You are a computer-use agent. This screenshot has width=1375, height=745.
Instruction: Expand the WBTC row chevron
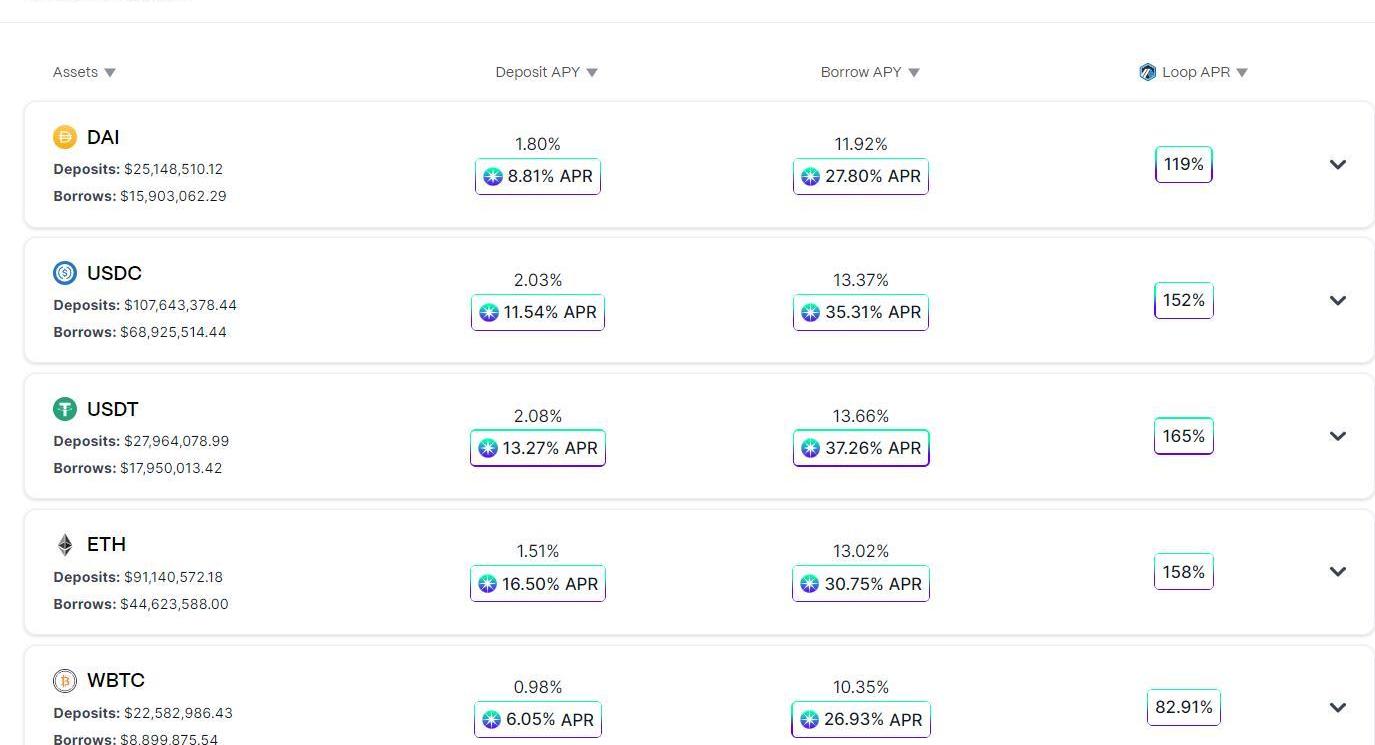click(1337, 707)
